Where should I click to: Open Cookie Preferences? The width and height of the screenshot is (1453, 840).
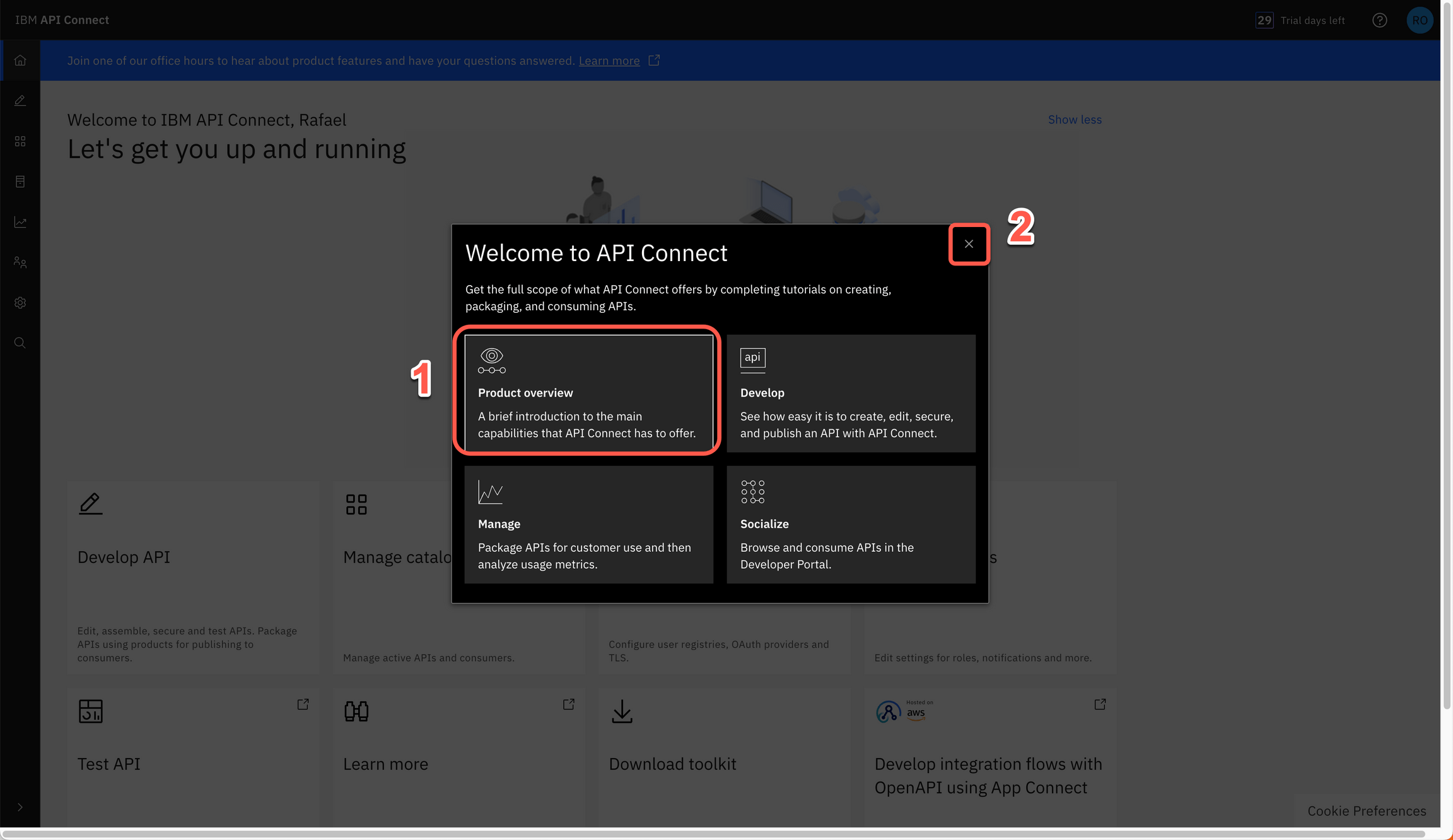tap(1367, 811)
